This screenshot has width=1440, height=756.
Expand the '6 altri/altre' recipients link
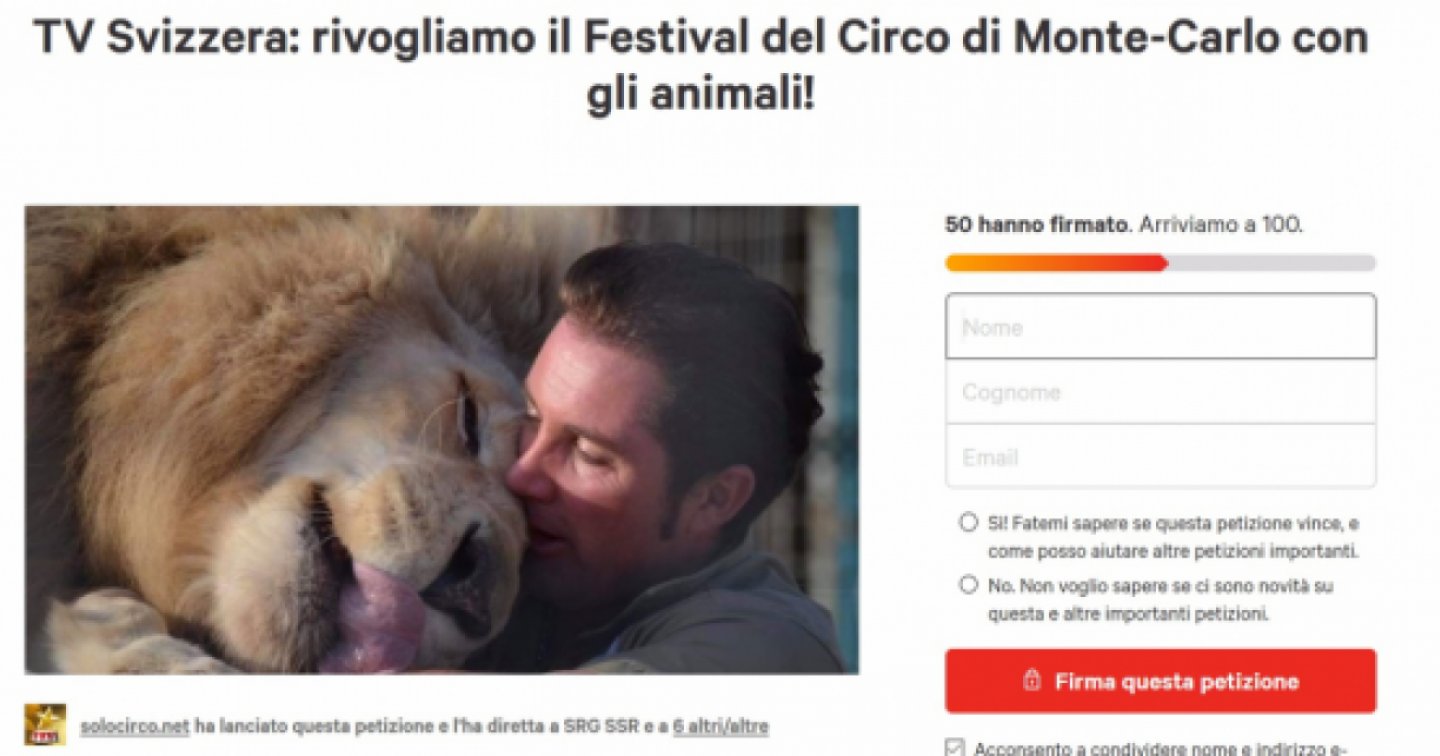[x=720, y=726]
